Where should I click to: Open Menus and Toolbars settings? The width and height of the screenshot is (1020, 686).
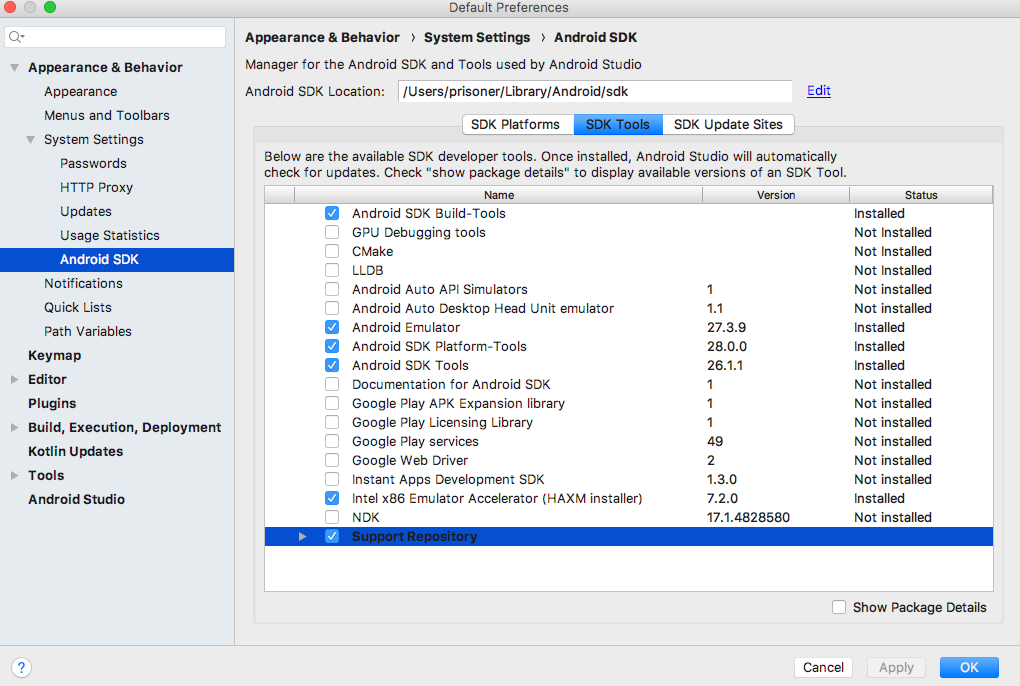point(107,115)
